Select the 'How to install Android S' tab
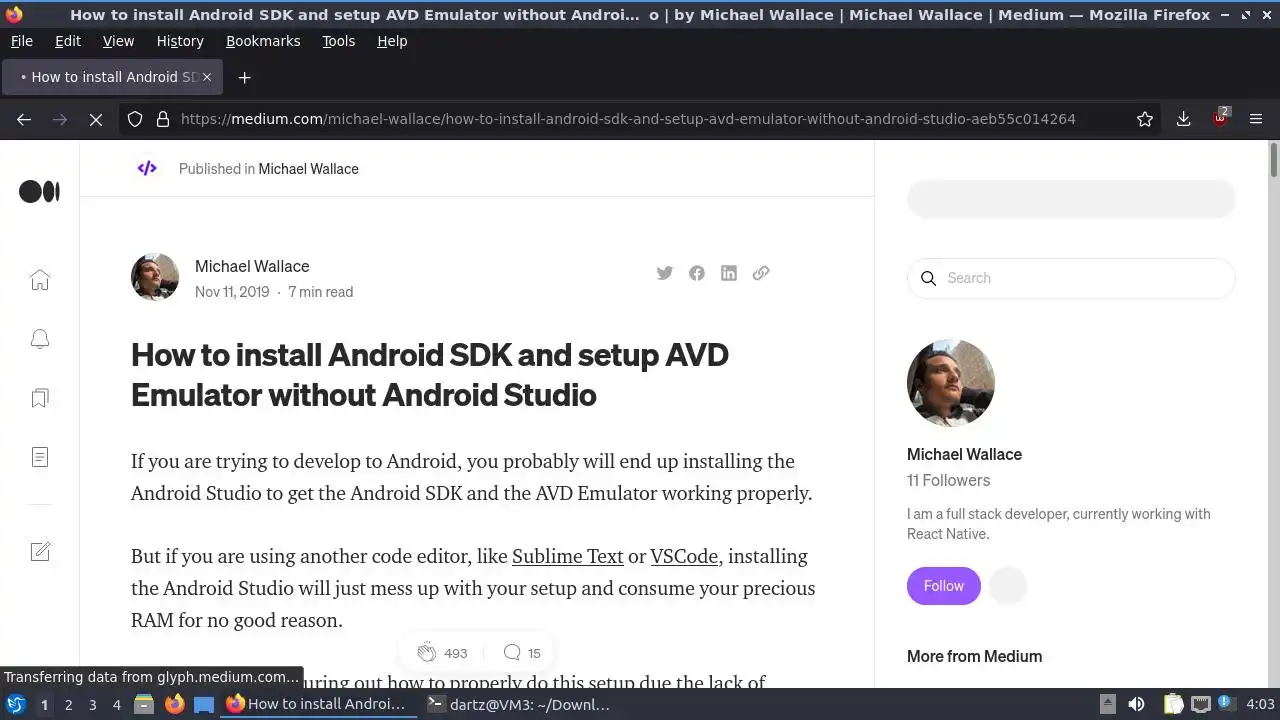1280x720 pixels. 111,77
